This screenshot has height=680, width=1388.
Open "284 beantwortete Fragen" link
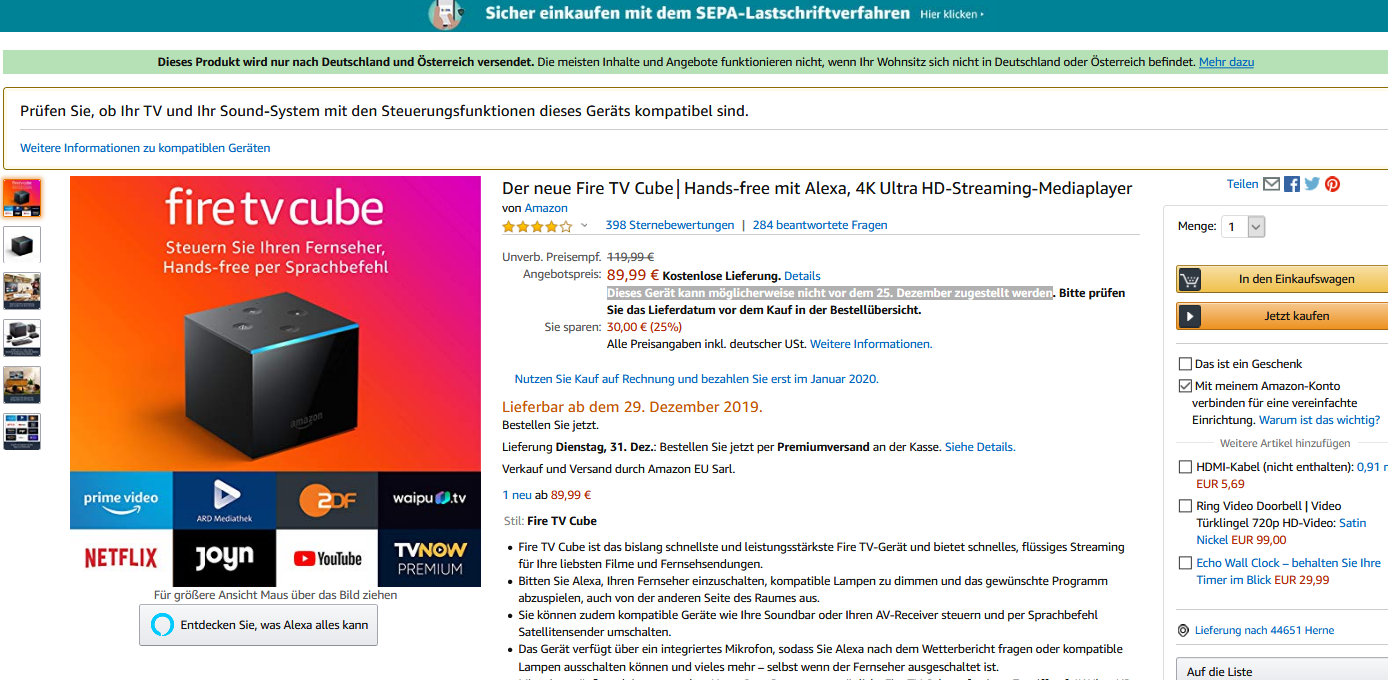[819, 225]
